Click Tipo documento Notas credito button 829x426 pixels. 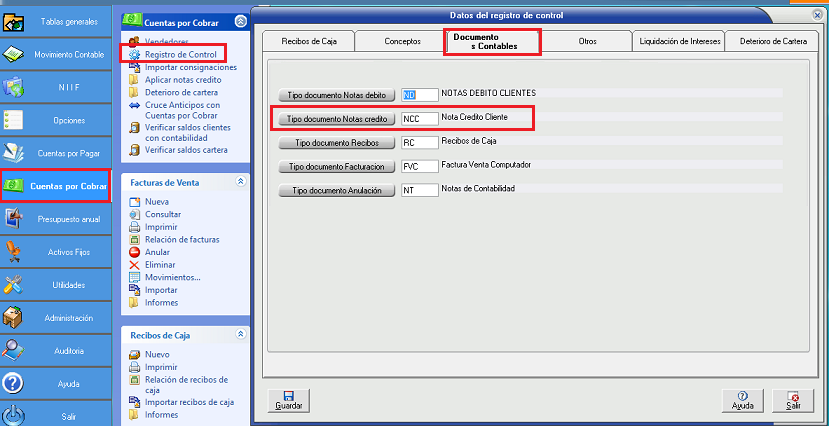[x=335, y=118]
